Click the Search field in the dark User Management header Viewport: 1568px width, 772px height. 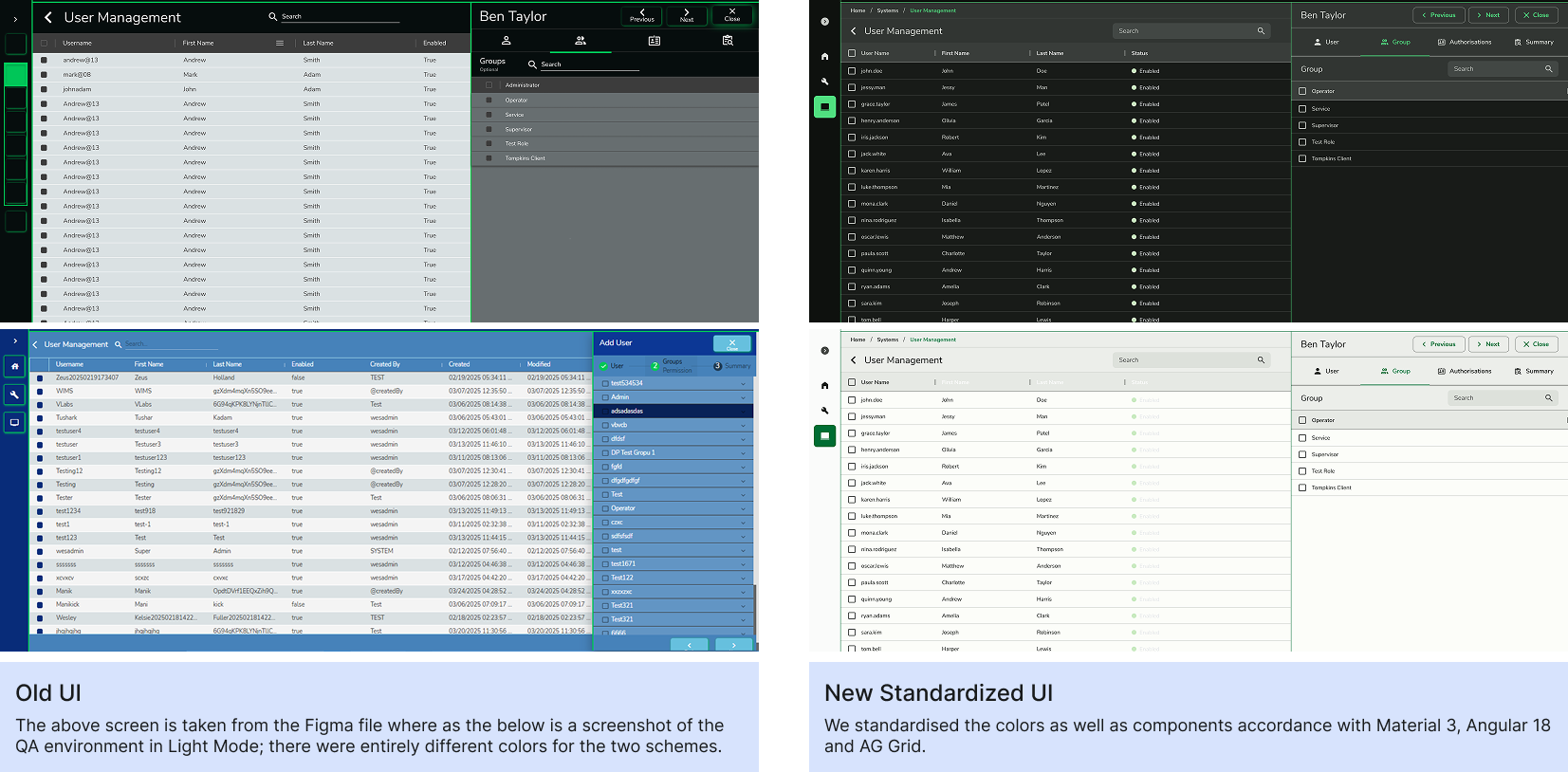pos(1186,31)
